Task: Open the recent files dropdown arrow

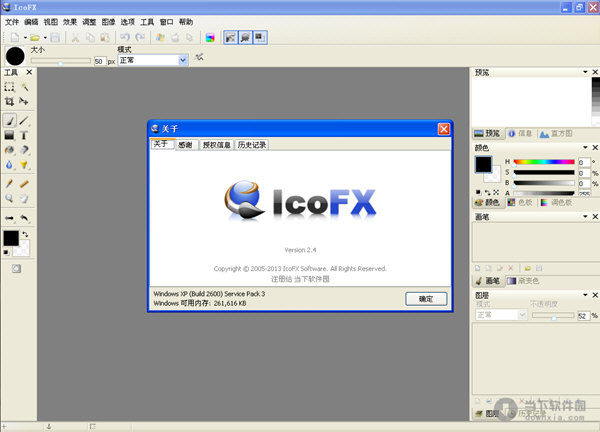Action: tap(45, 37)
